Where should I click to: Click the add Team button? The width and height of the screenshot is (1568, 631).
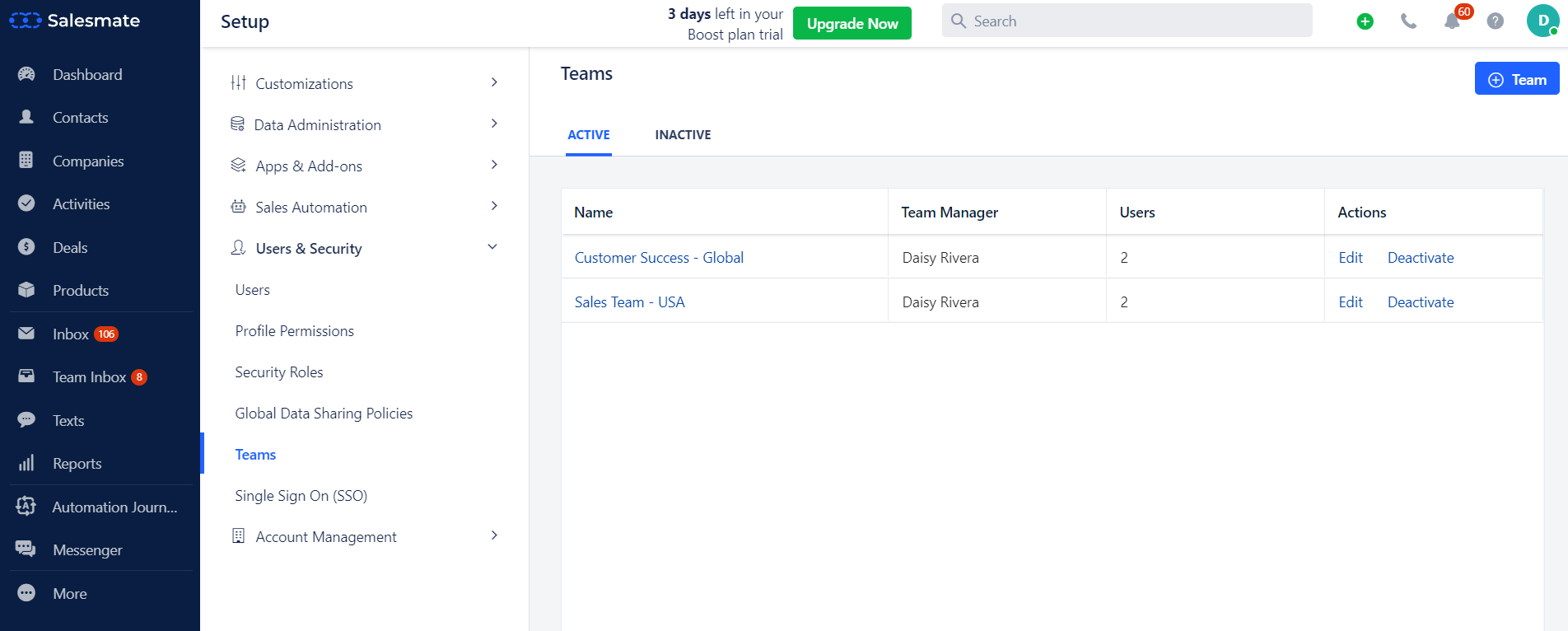coord(1517,79)
